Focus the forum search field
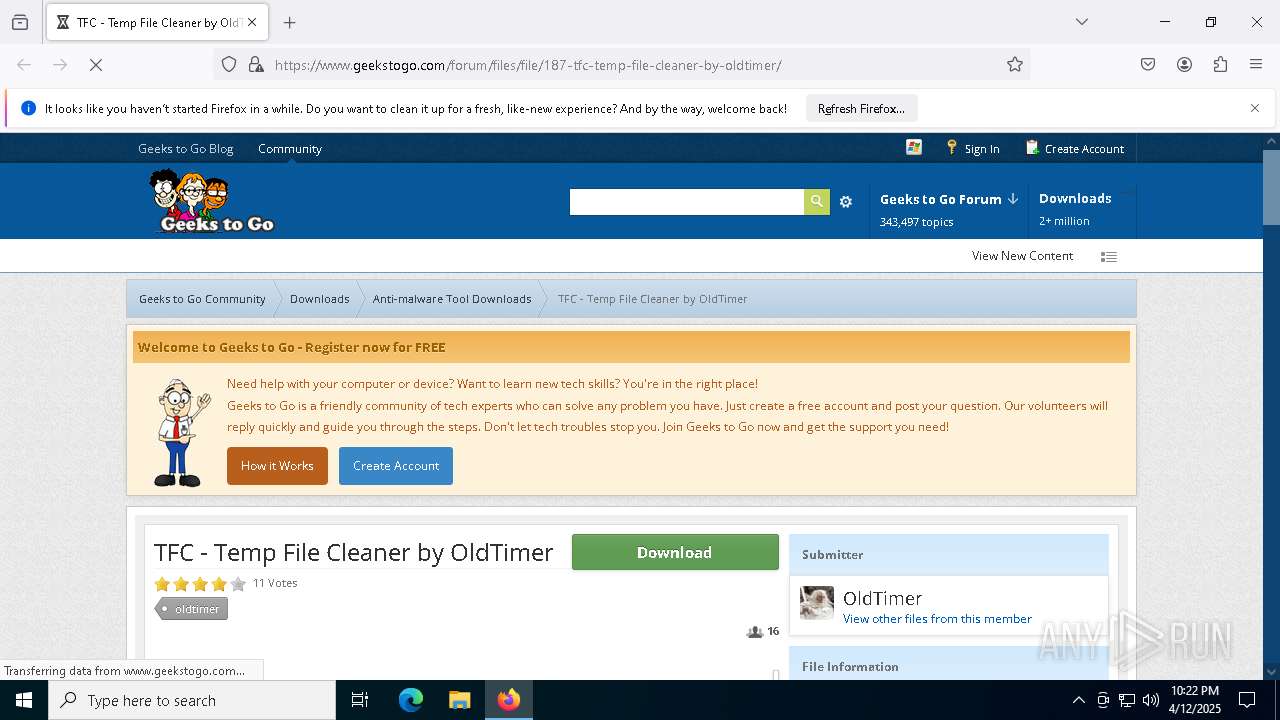 click(x=687, y=202)
